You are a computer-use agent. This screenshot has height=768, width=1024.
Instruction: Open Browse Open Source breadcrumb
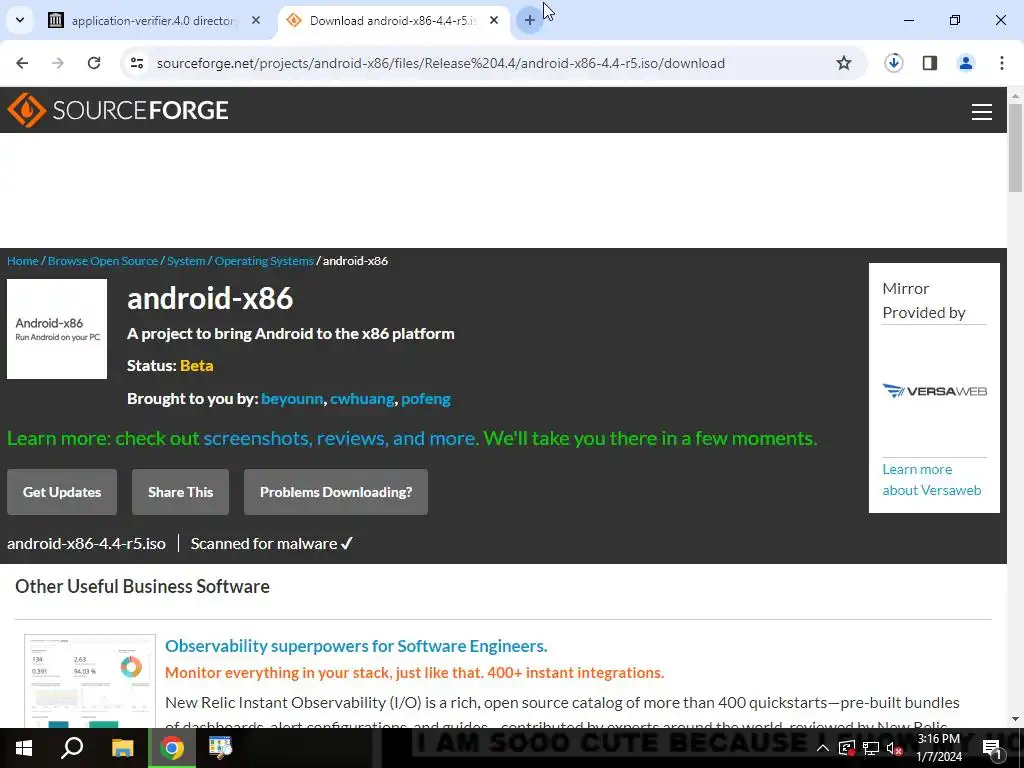(x=103, y=261)
